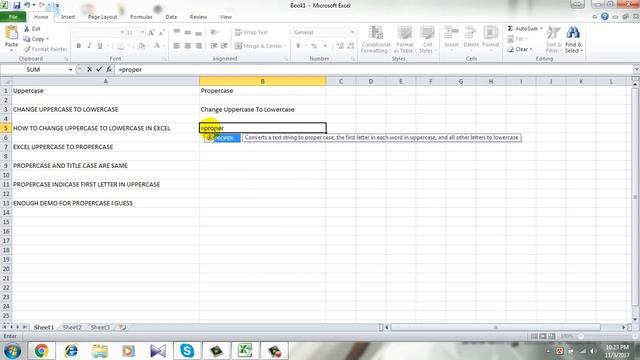Click the Decrease Indent icon
This screenshot has width=640, height=360.
click(x=213, y=46)
